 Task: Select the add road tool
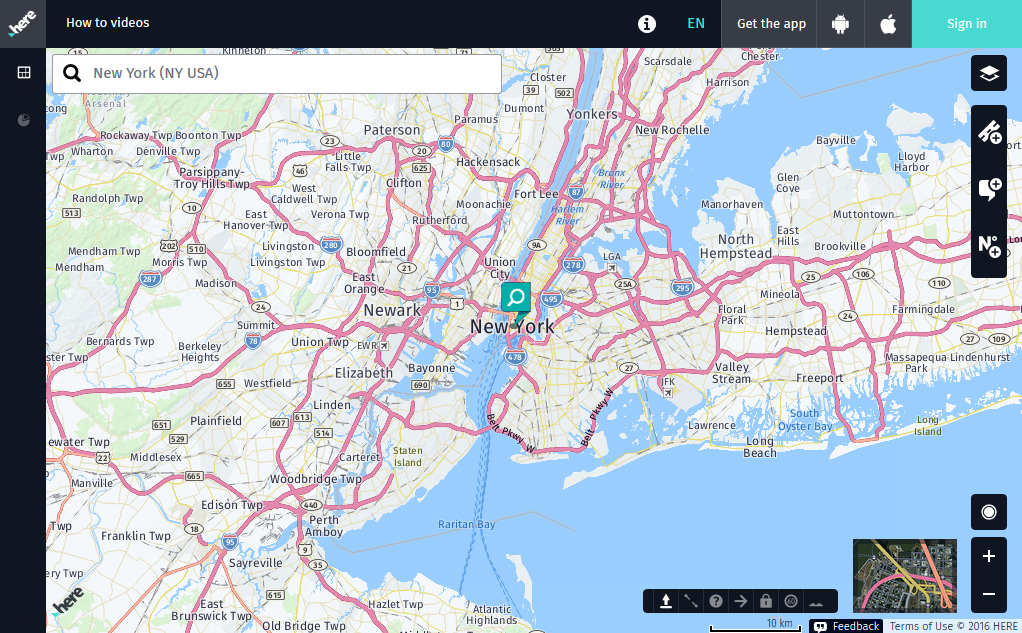coord(989,133)
